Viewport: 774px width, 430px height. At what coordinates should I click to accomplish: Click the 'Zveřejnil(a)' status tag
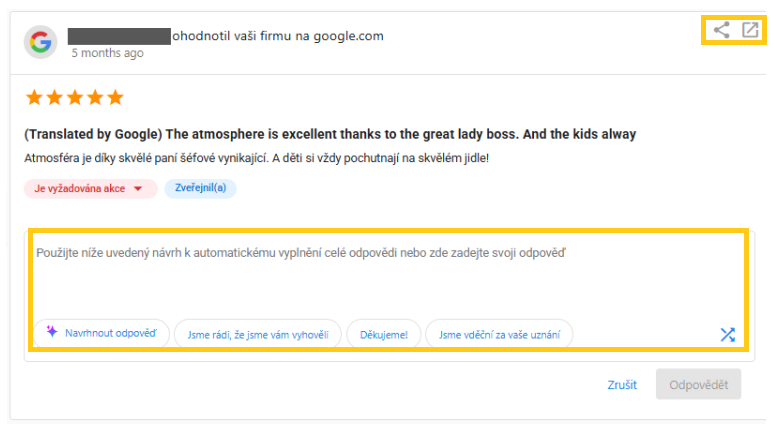(x=200, y=188)
